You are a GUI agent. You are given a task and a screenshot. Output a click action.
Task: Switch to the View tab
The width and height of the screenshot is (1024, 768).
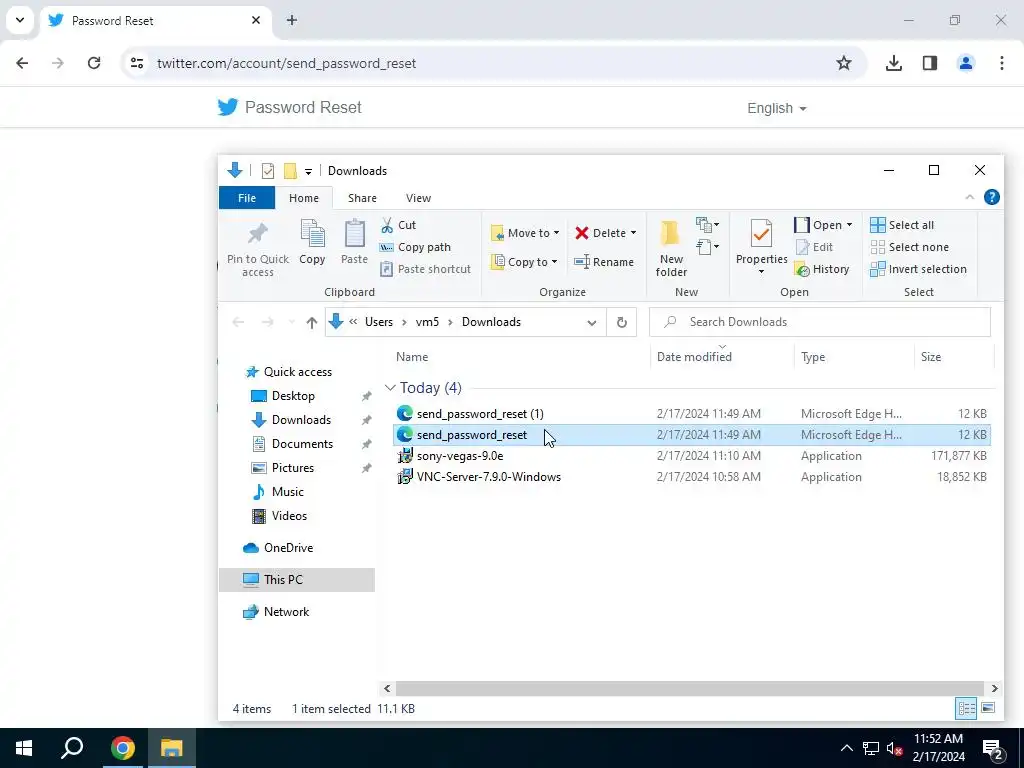[418, 198]
